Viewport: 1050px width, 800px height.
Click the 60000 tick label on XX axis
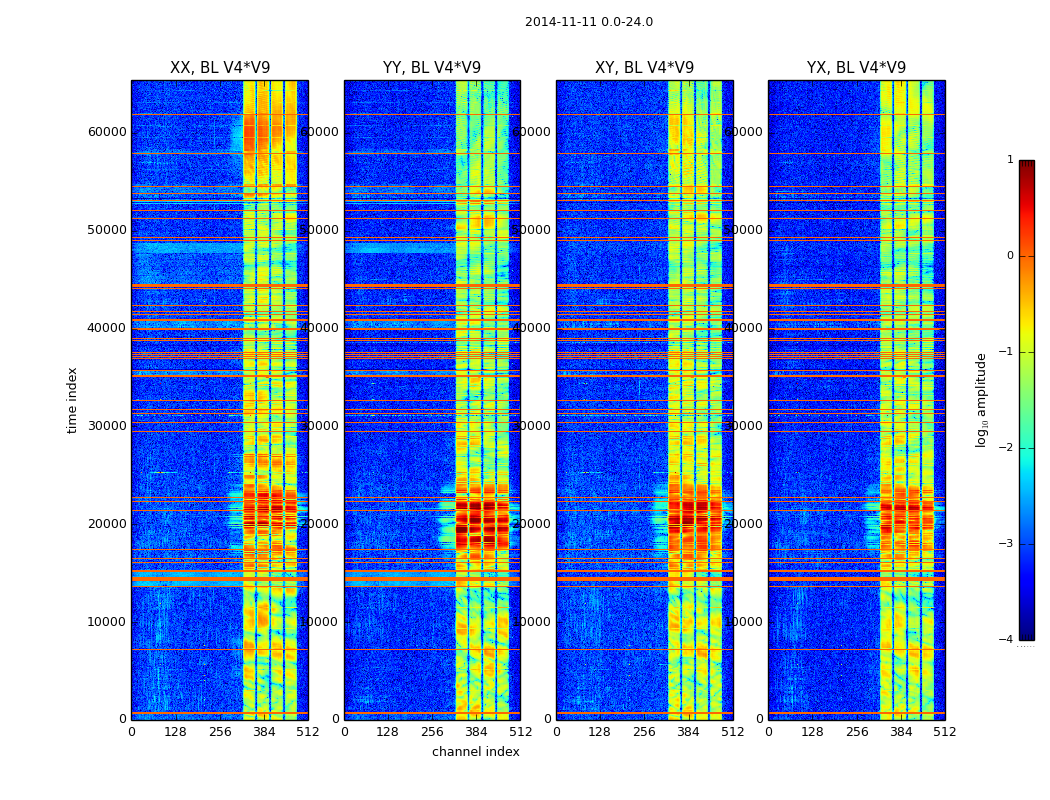(x=107, y=132)
